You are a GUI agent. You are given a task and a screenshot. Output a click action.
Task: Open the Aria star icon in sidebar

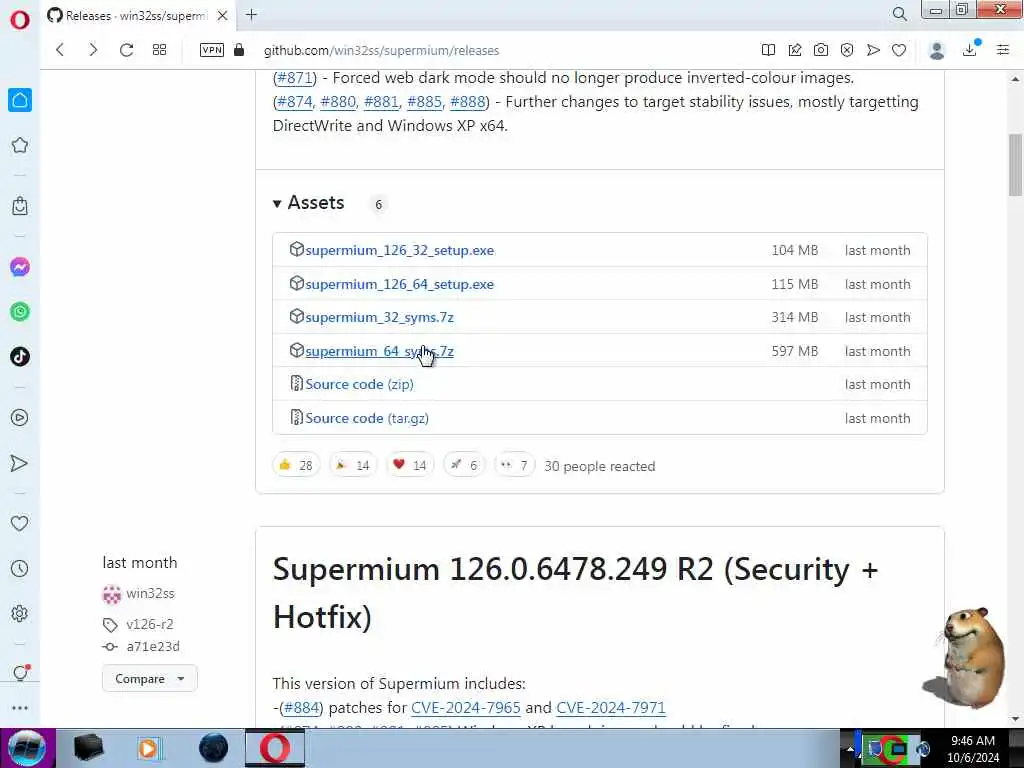[x=20, y=145]
